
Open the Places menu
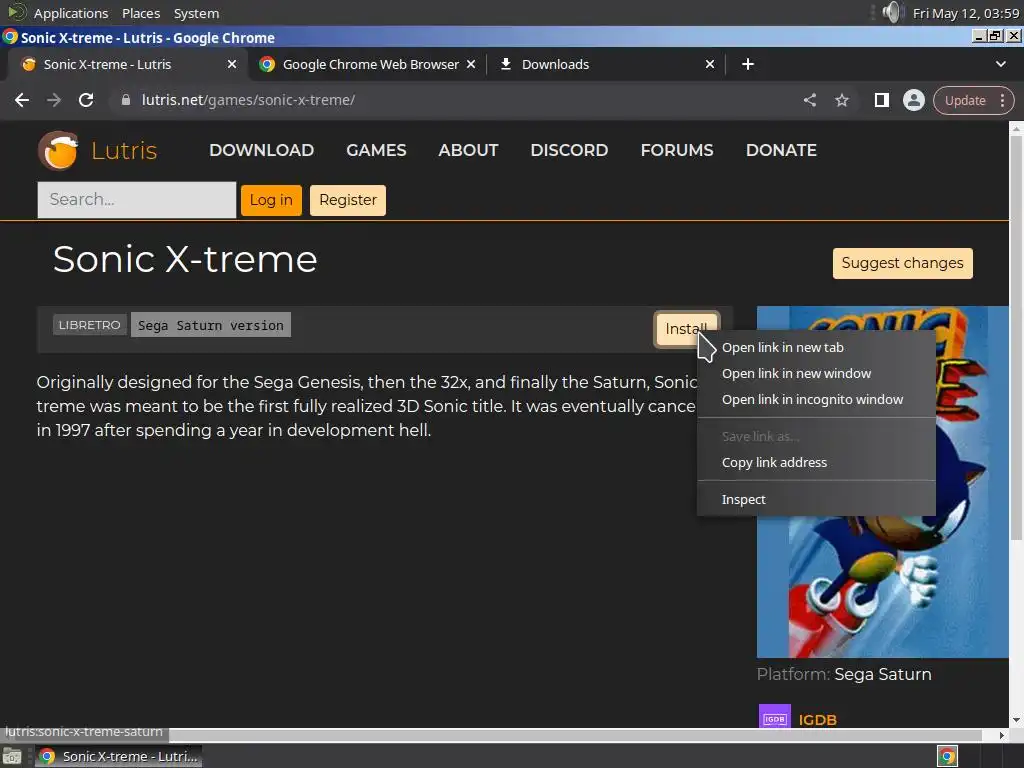coord(141,13)
